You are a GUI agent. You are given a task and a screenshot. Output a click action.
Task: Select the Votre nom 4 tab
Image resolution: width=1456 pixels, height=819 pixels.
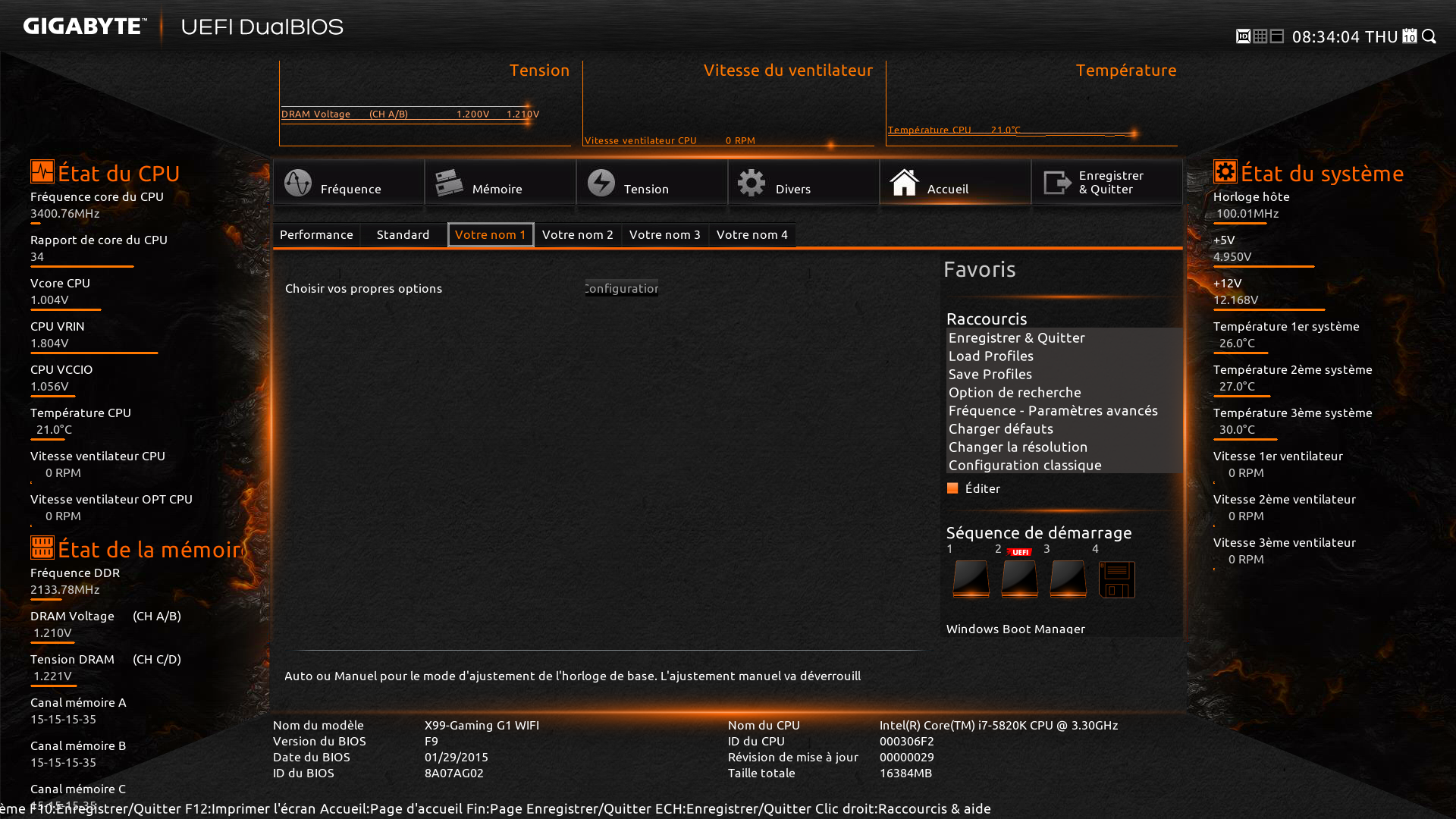752,235
